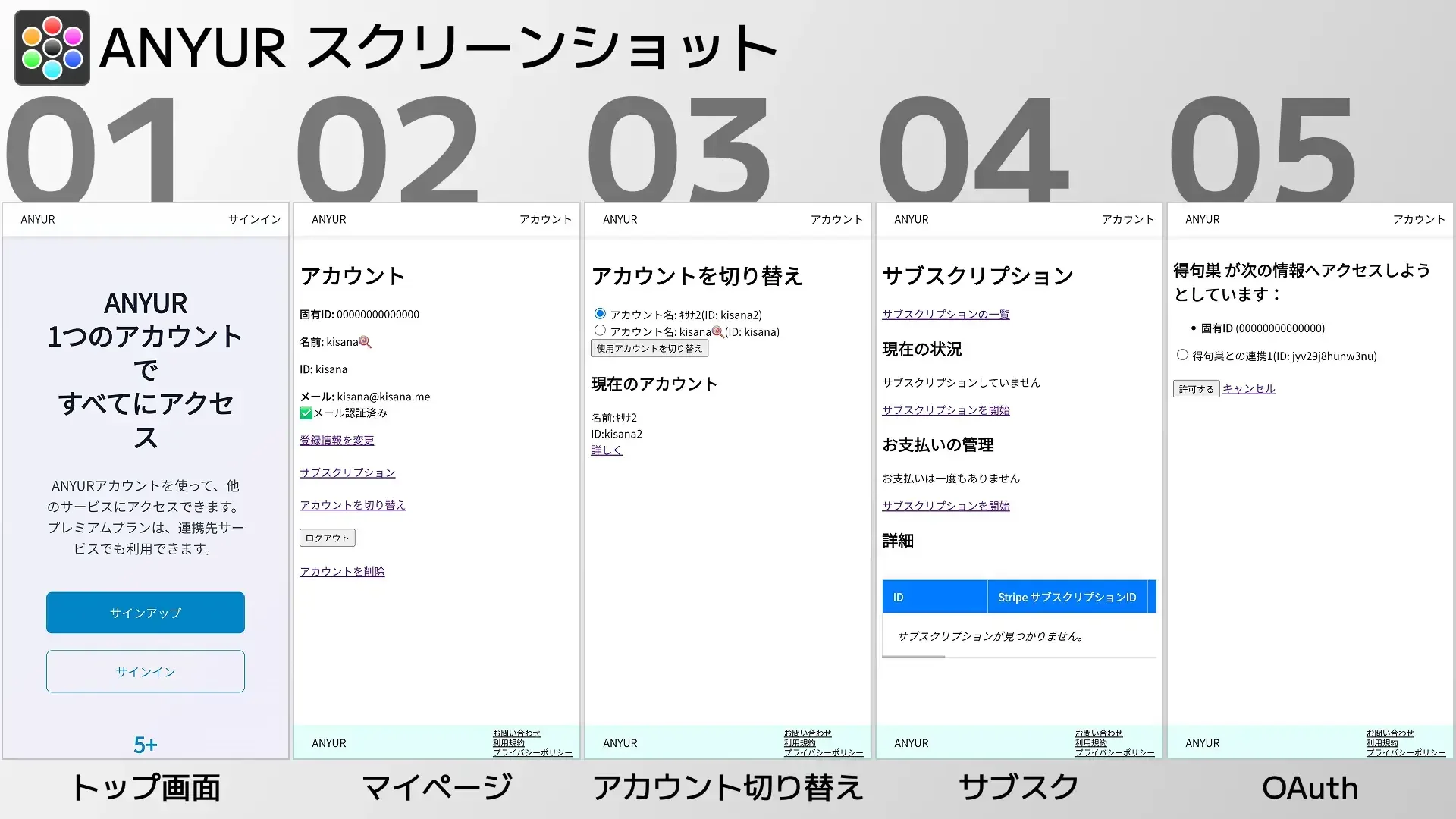Click the Stripe サブスクリプションID column header
The image size is (1456, 819).
pyautogui.click(x=1067, y=598)
